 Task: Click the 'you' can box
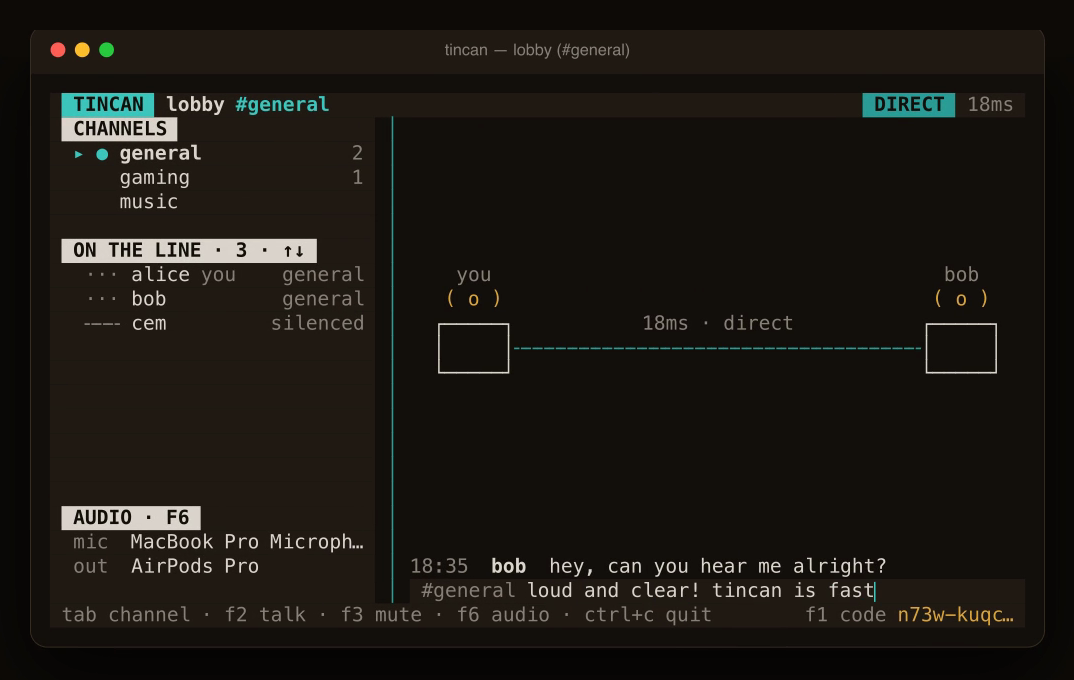point(473,349)
